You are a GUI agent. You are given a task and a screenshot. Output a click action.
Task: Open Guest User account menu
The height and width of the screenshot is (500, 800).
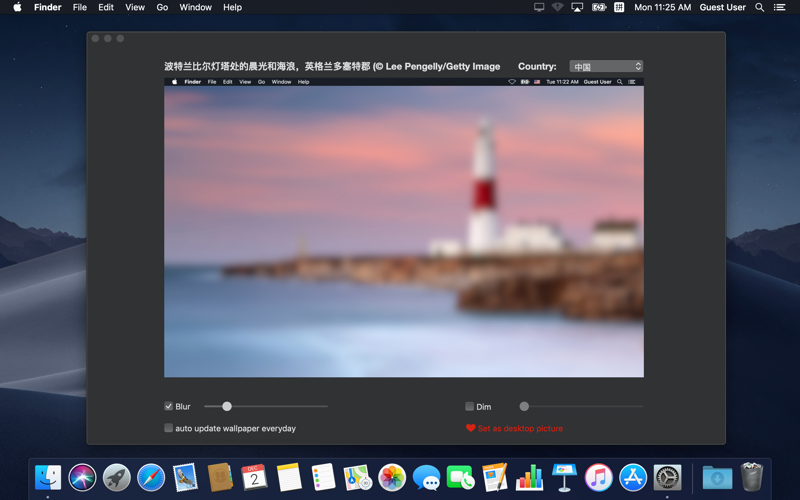pos(722,7)
